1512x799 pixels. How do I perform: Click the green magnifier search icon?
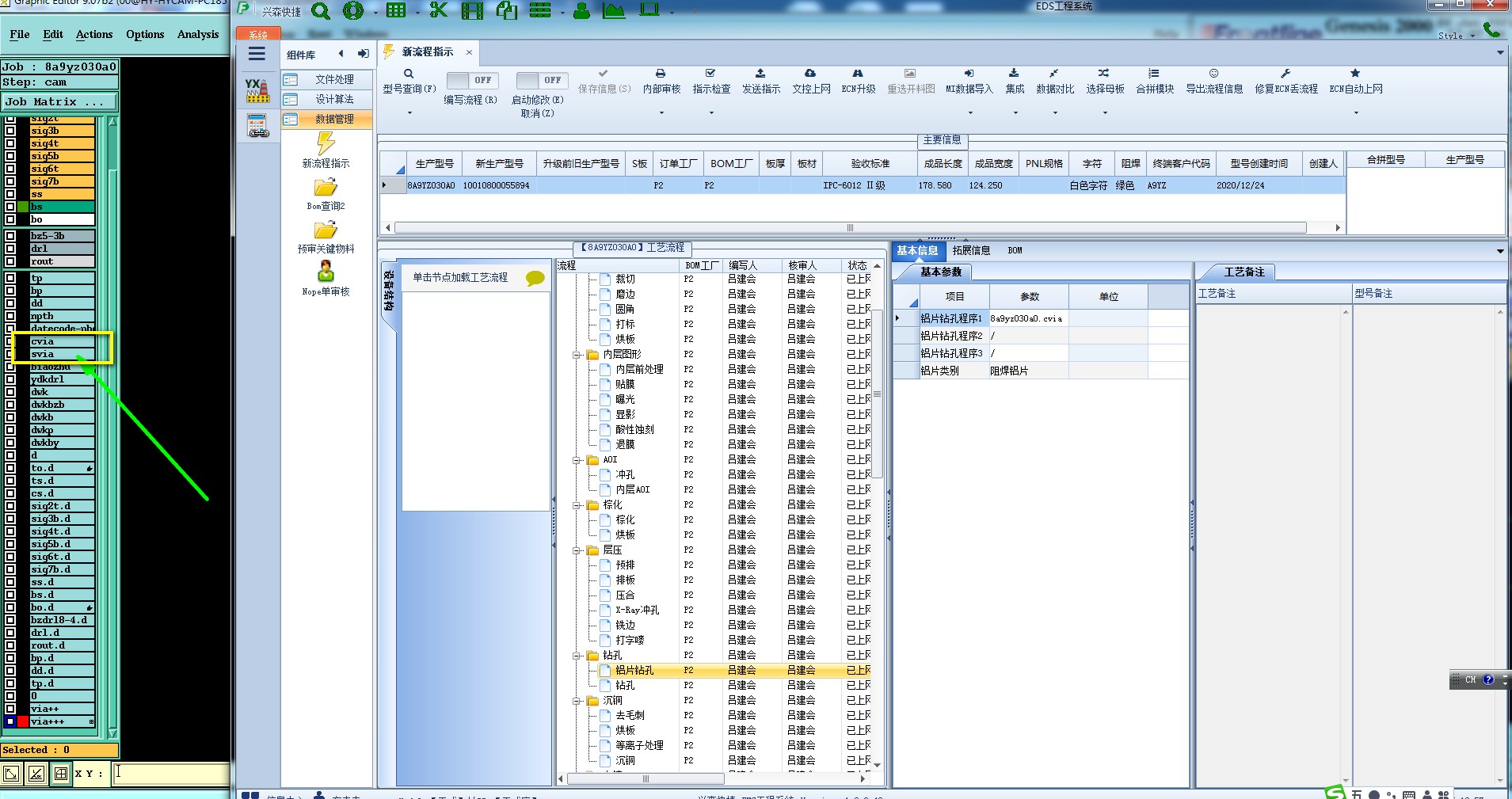(321, 11)
